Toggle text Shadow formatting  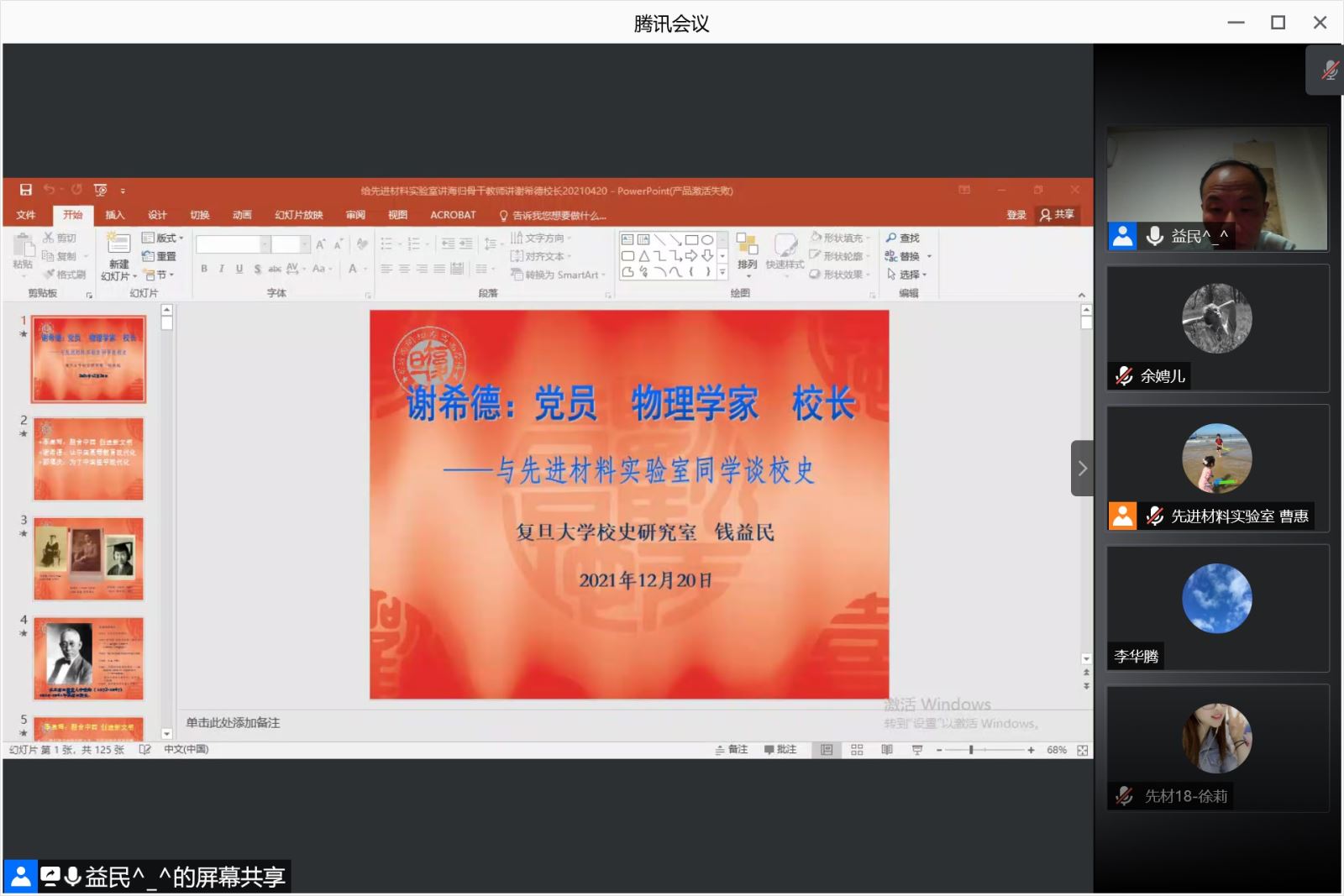click(257, 269)
